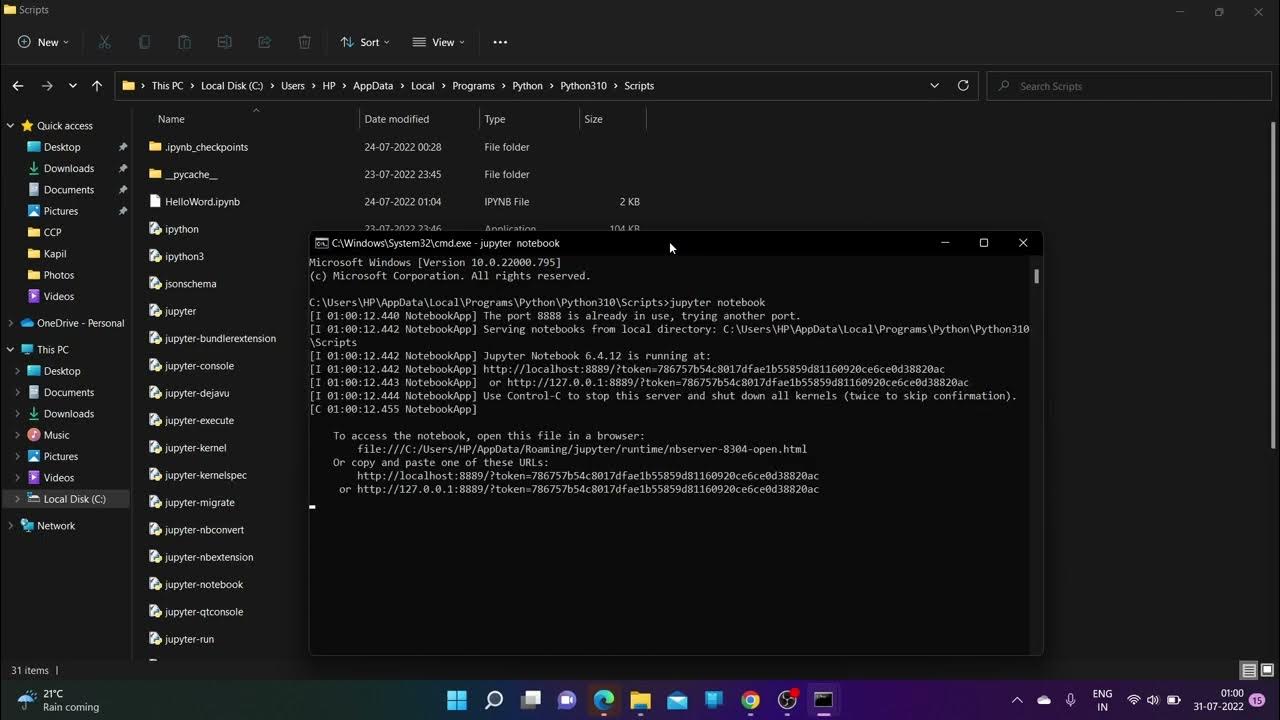Open the See more ellipsis menu
Image resolution: width=1280 pixels, height=720 pixels.
coord(500,42)
